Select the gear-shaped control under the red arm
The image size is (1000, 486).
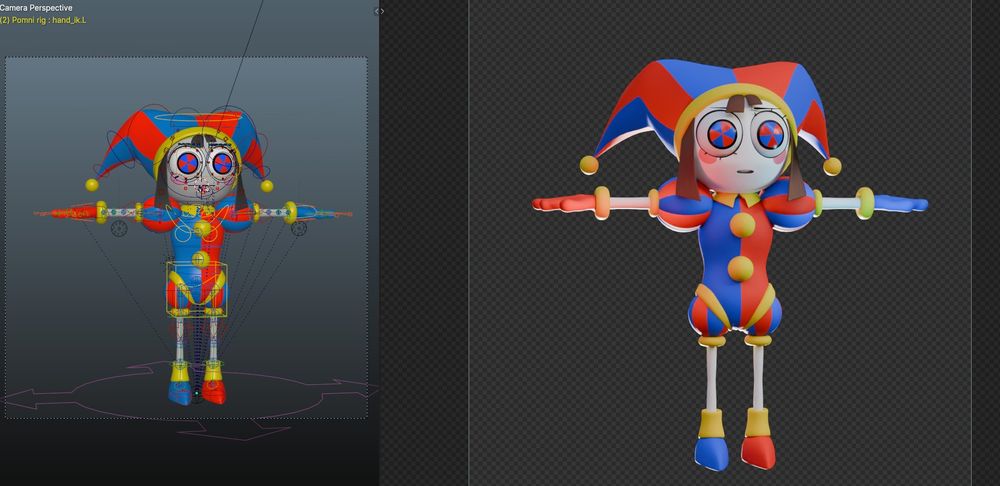(x=119, y=229)
